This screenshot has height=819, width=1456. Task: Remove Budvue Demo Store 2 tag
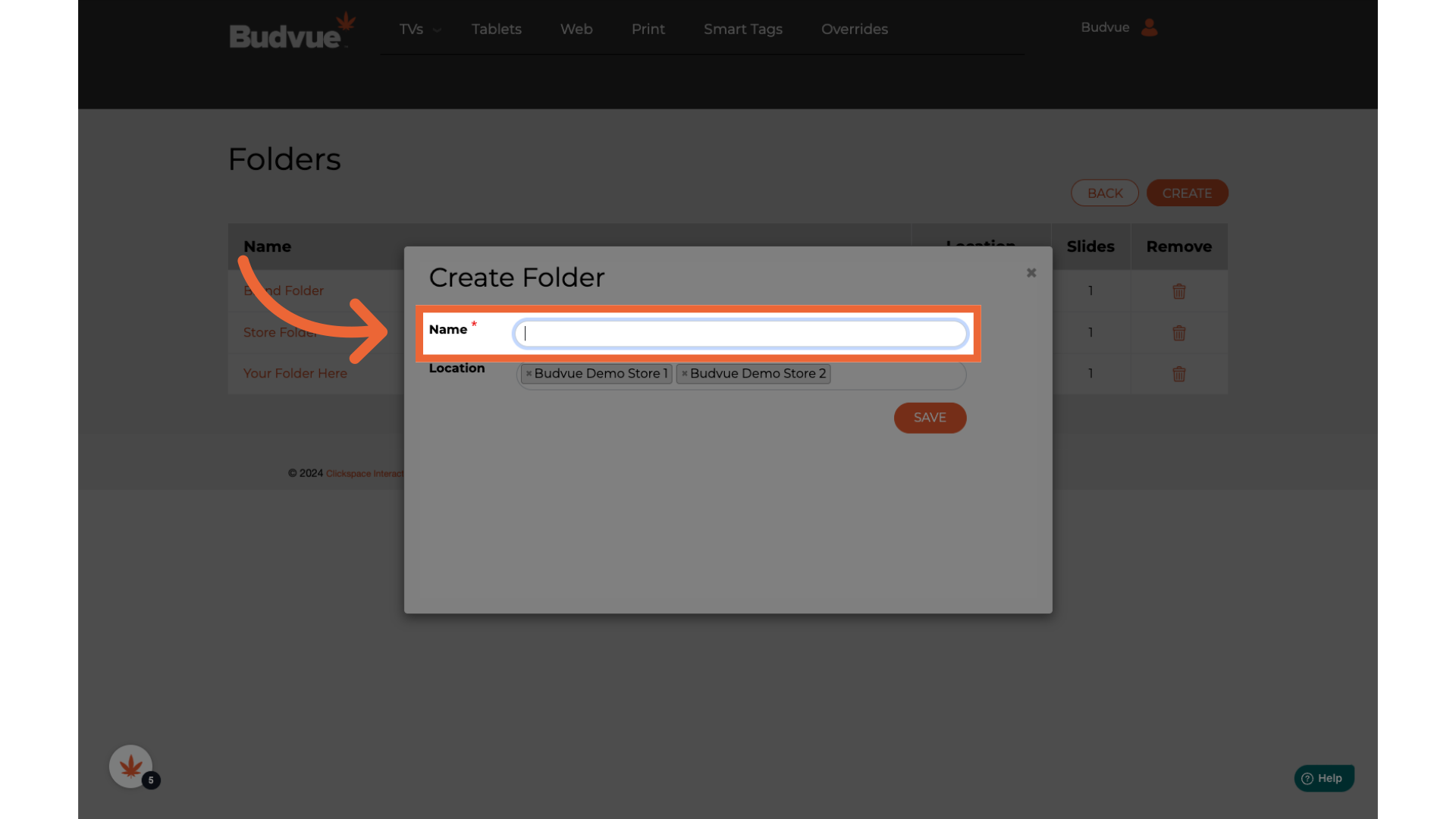(x=684, y=374)
